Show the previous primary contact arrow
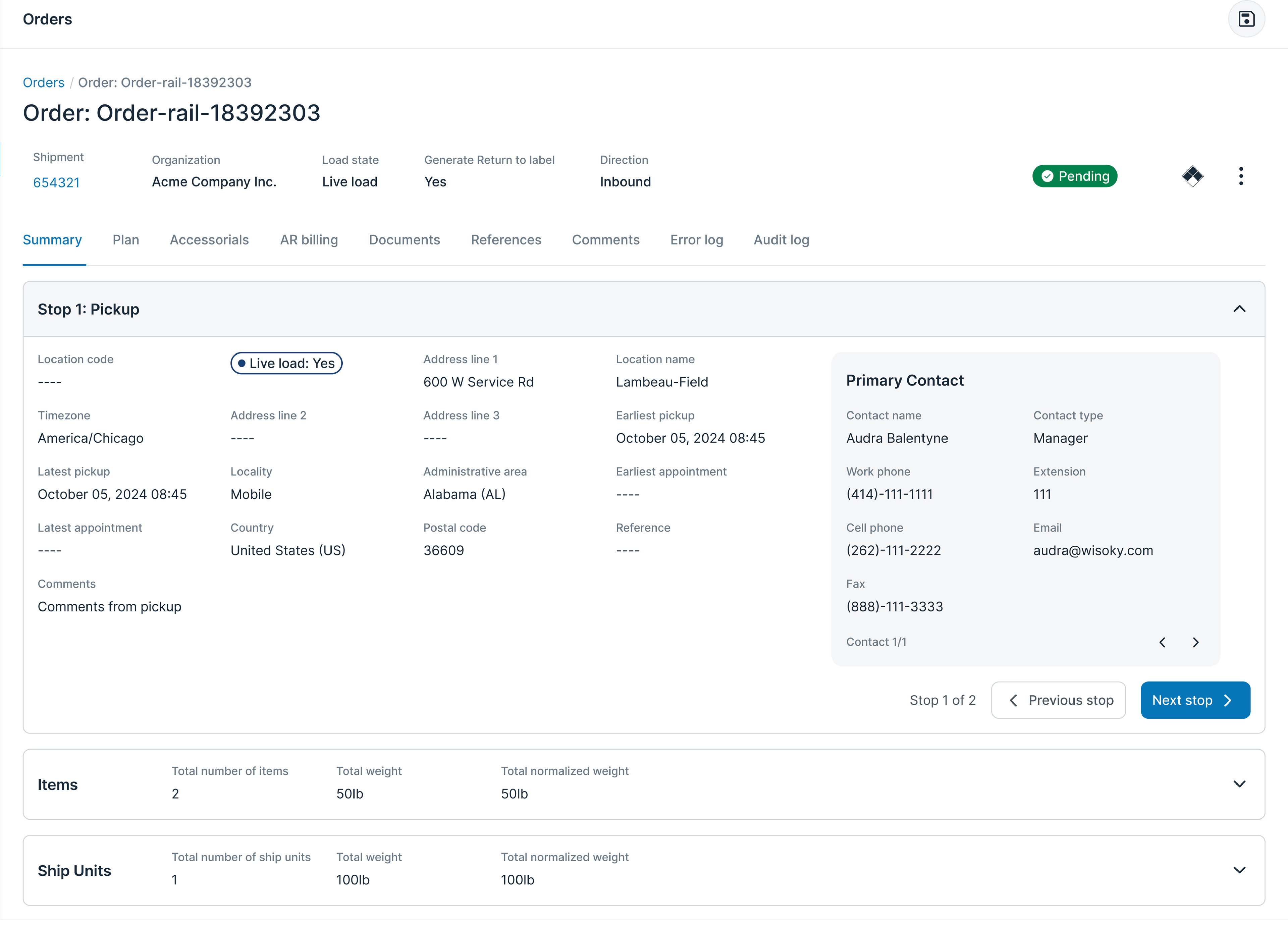Viewport: 1288px width, 927px height. click(1162, 642)
